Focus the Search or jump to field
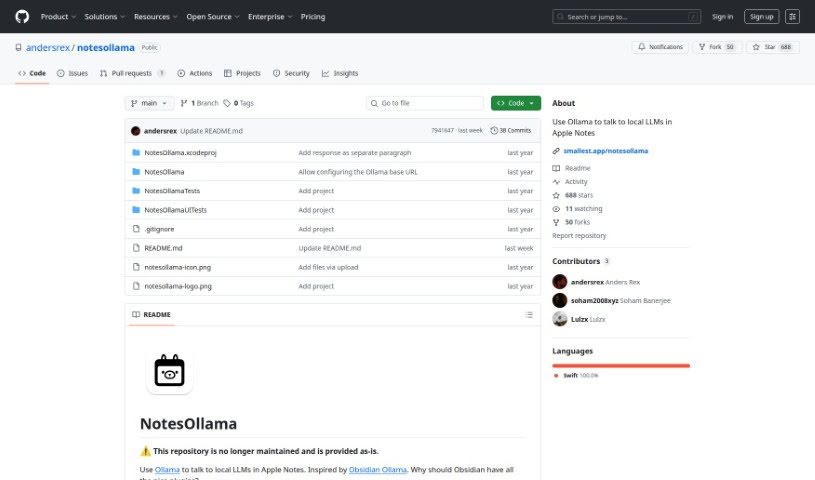 (x=626, y=17)
